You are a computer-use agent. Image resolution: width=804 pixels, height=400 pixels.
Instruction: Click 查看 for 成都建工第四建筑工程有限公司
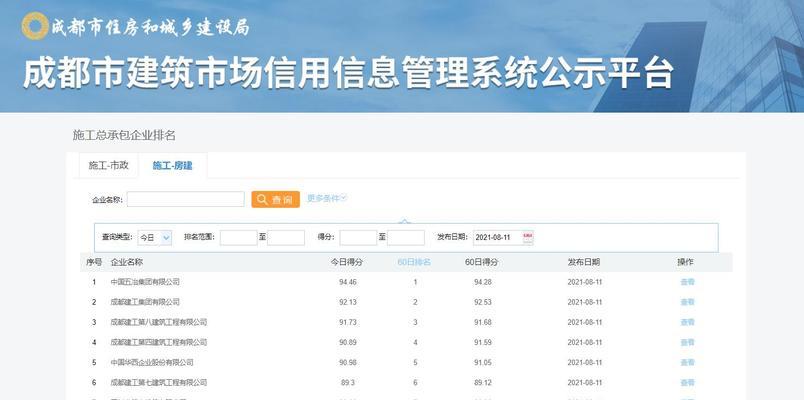687,342
